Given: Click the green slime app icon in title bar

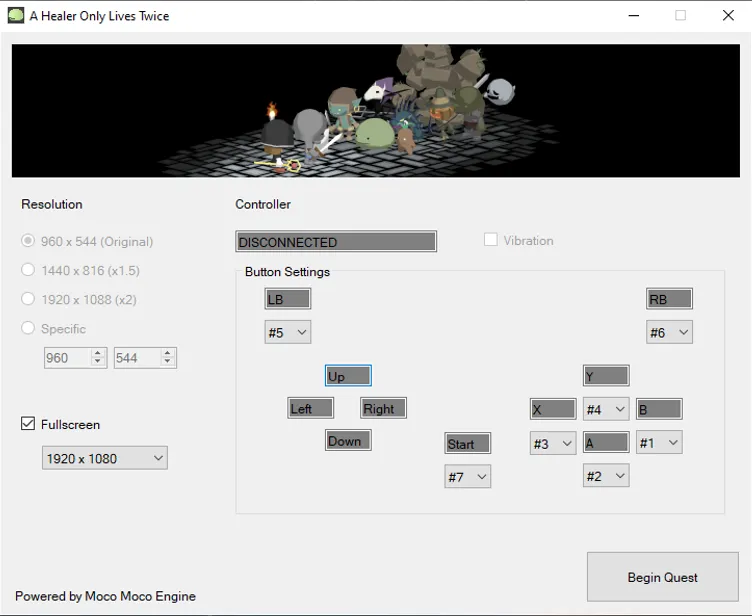Looking at the screenshot, I should [16, 15].
